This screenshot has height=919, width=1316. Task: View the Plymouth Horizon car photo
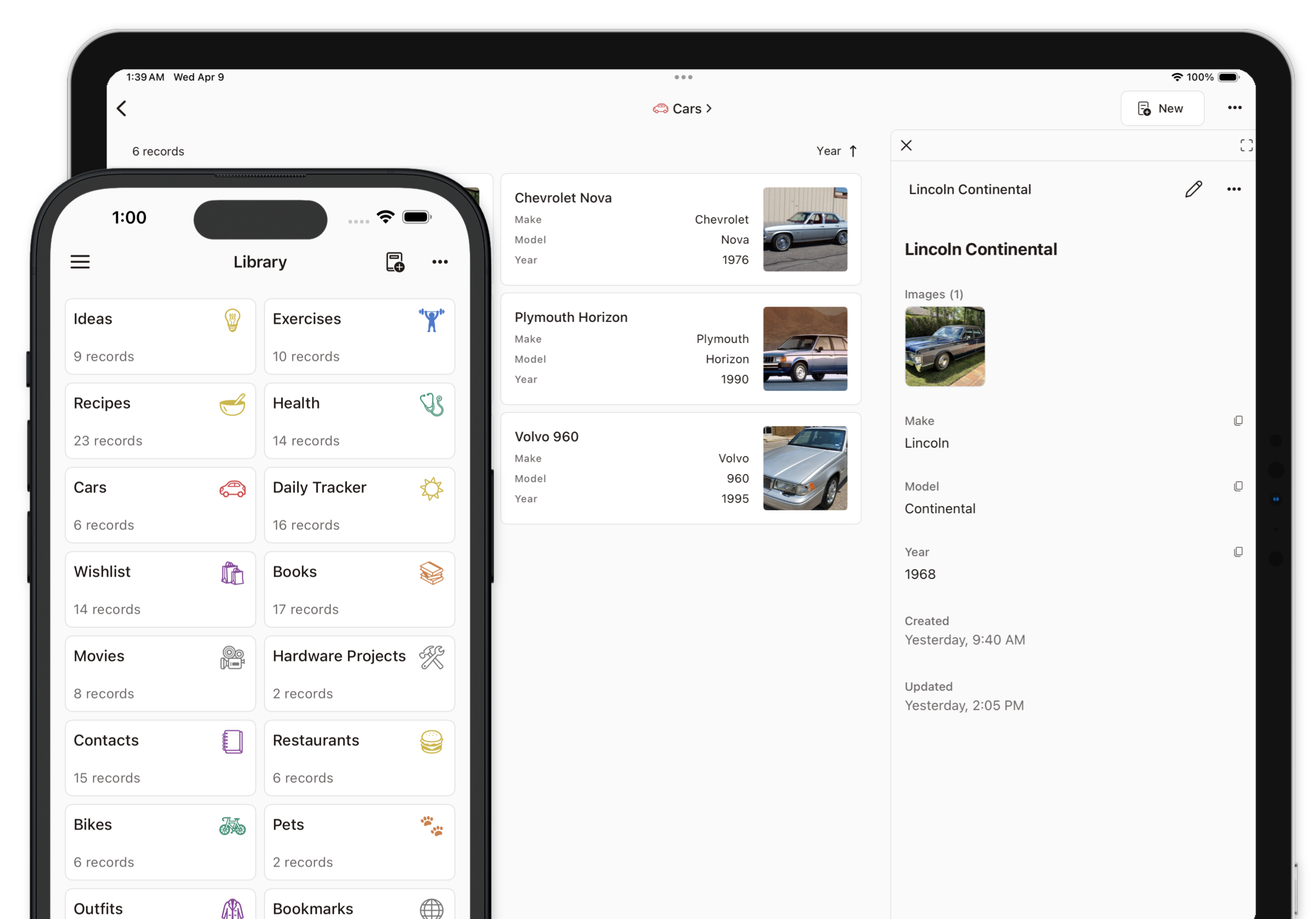tap(805, 349)
